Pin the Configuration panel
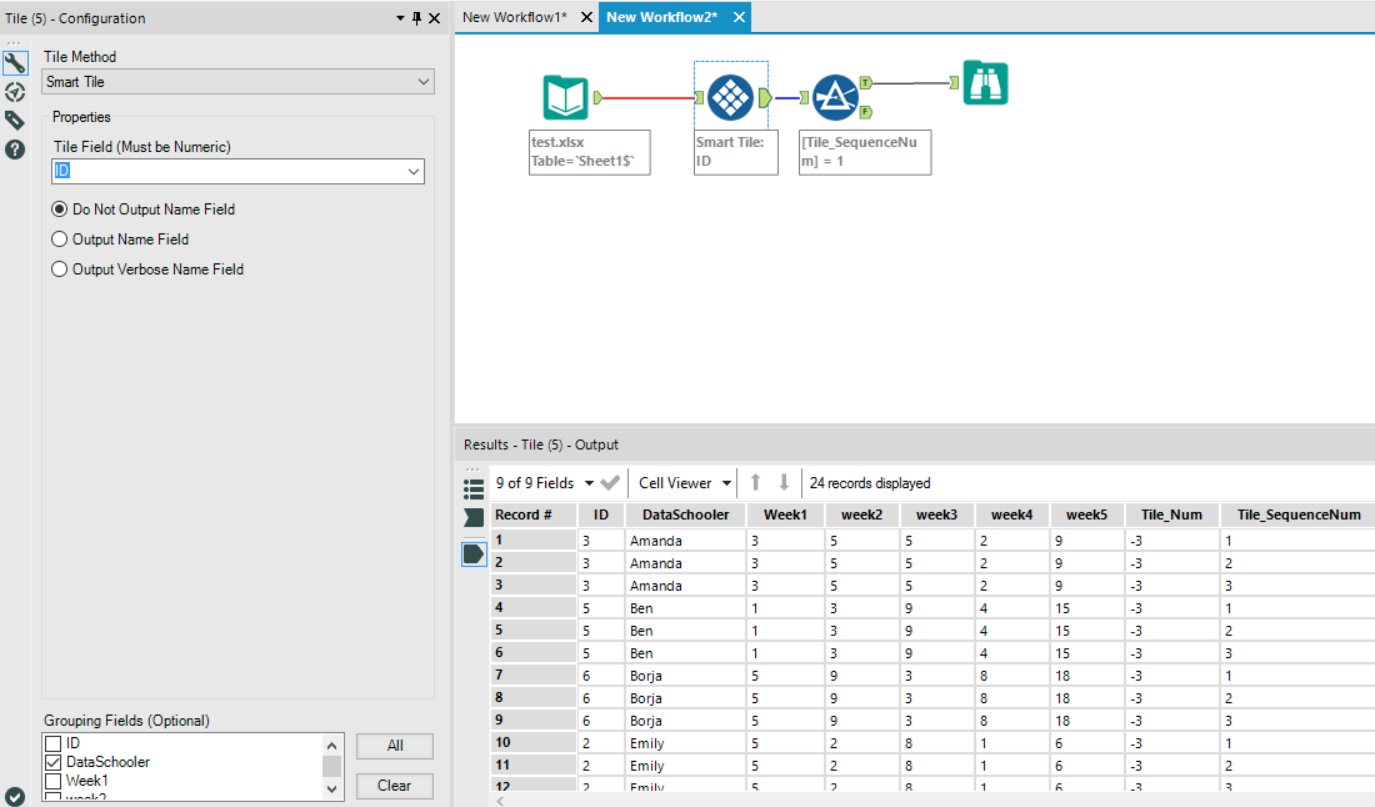Screen dimensions: 1375x807 (416, 18)
